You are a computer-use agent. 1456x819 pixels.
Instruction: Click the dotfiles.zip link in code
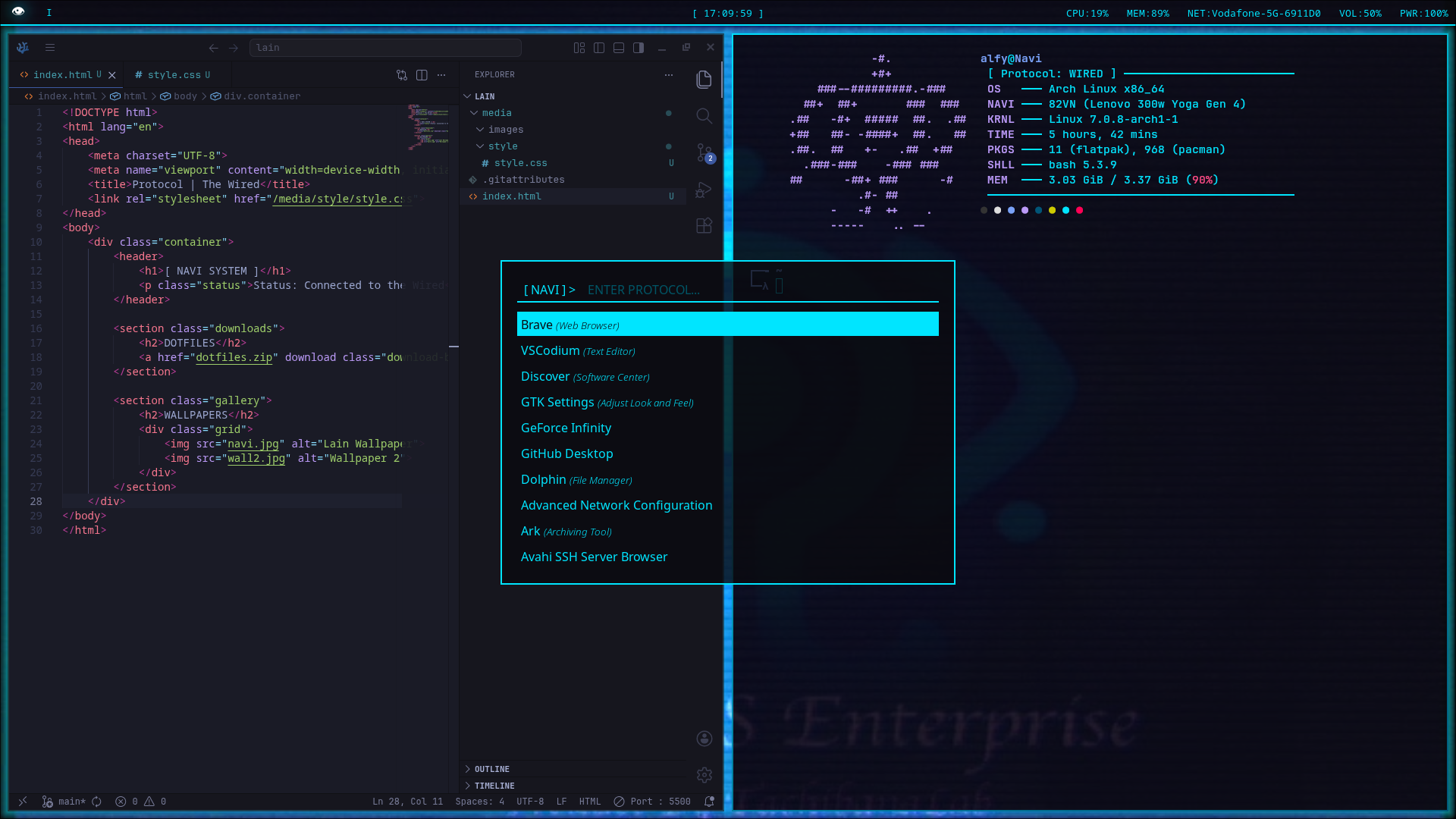pos(234,357)
